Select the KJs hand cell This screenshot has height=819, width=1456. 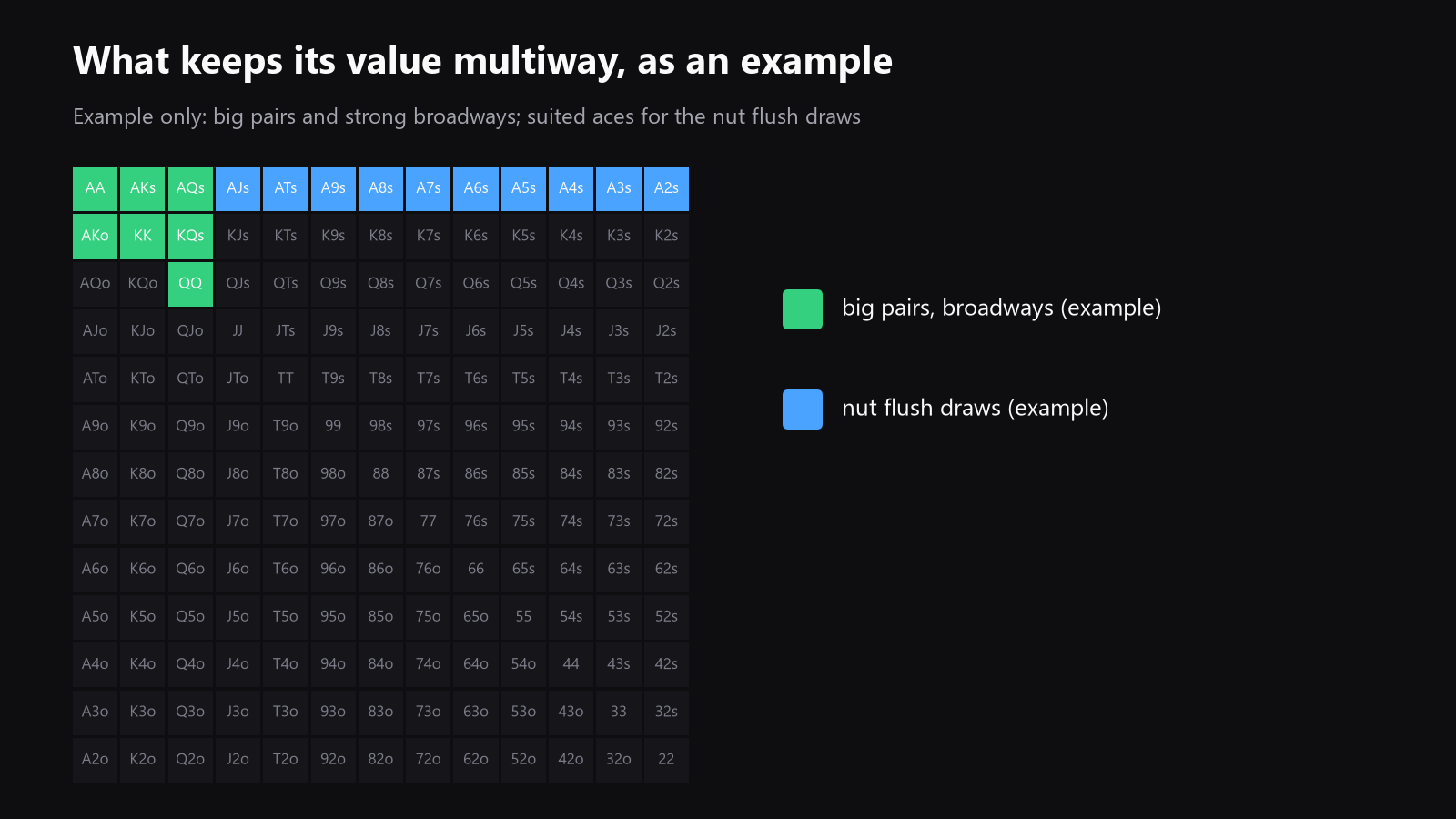(238, 236)
